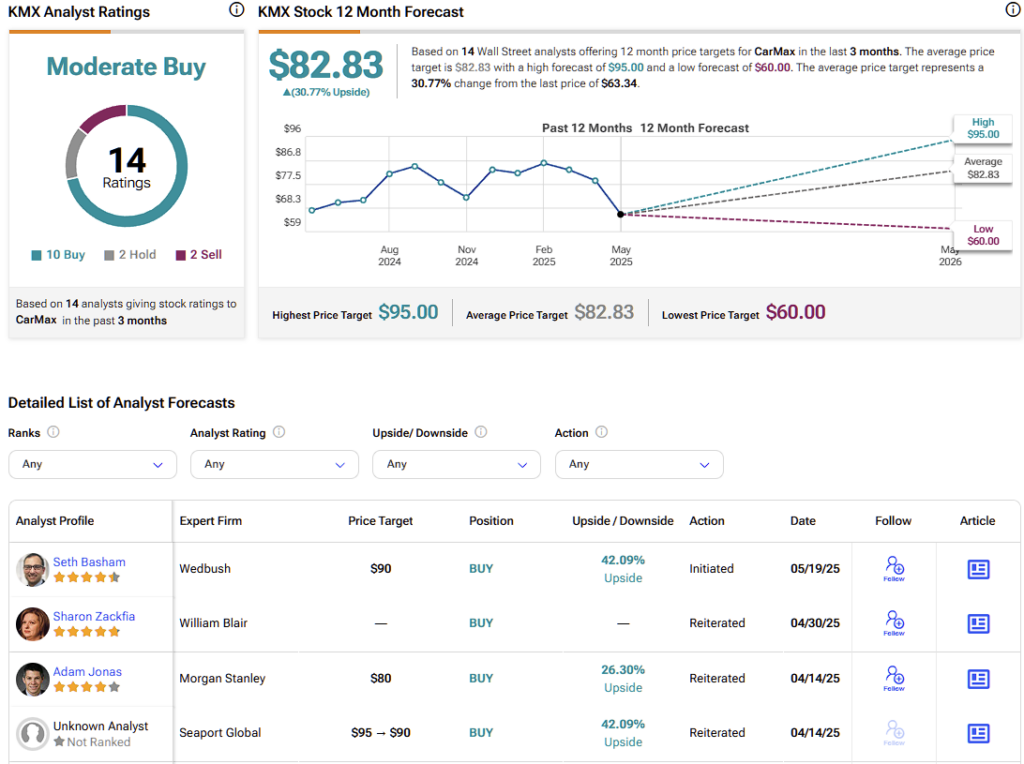
Task: Click May 2025 current price point on chart
Action: [x=620, y=214]
